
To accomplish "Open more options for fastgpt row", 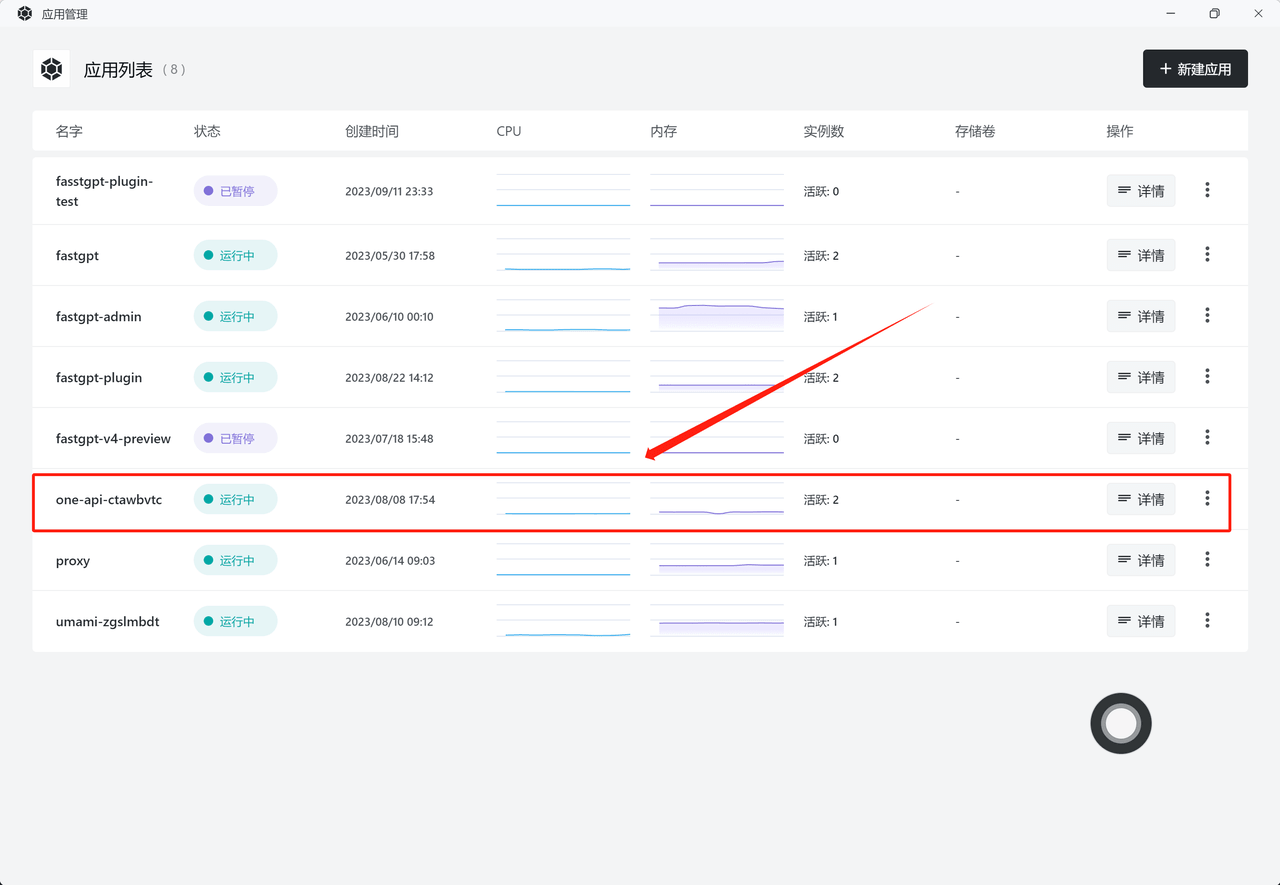I will 1207,255.
